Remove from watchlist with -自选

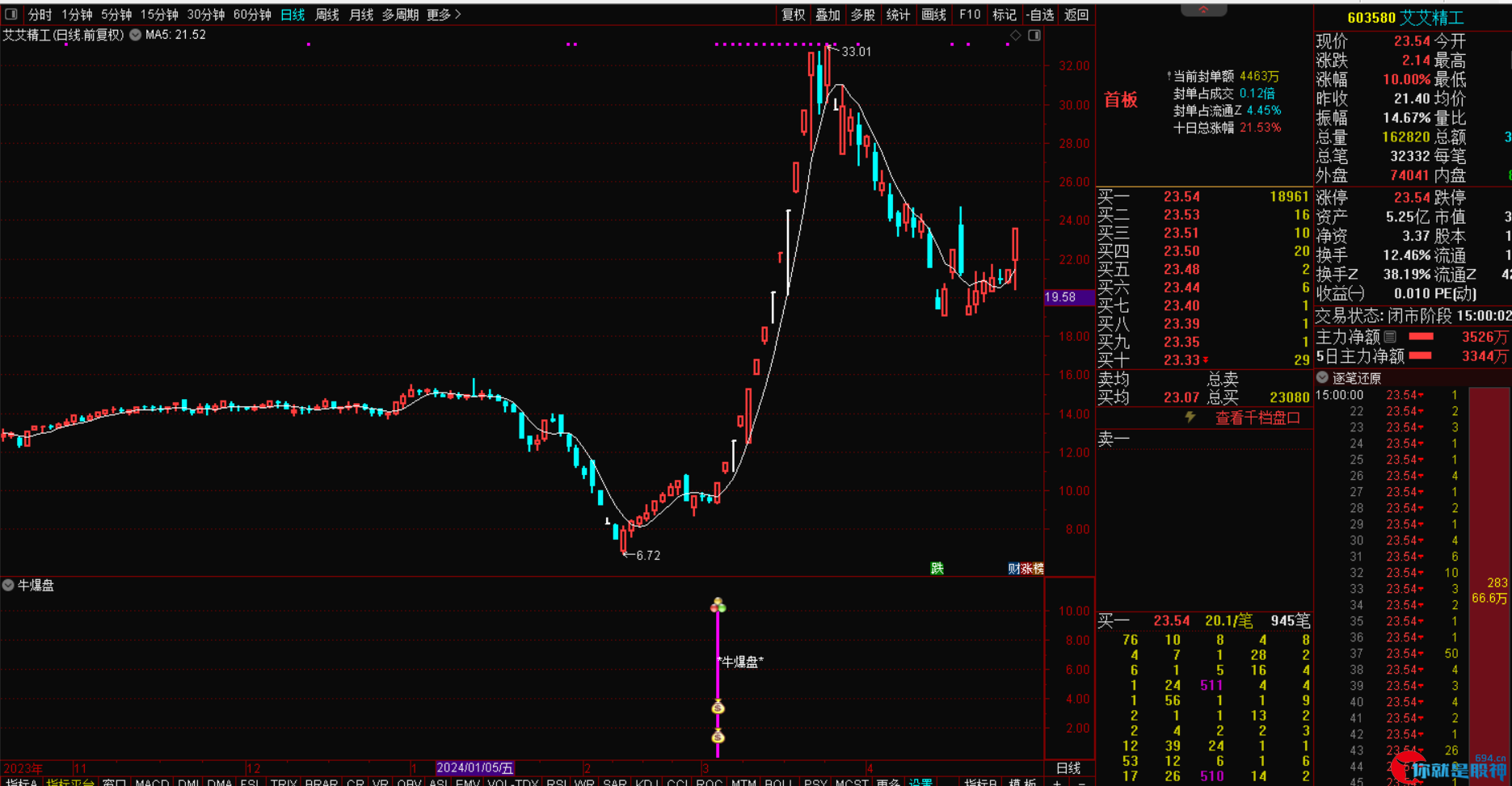tap(1040, 15)
